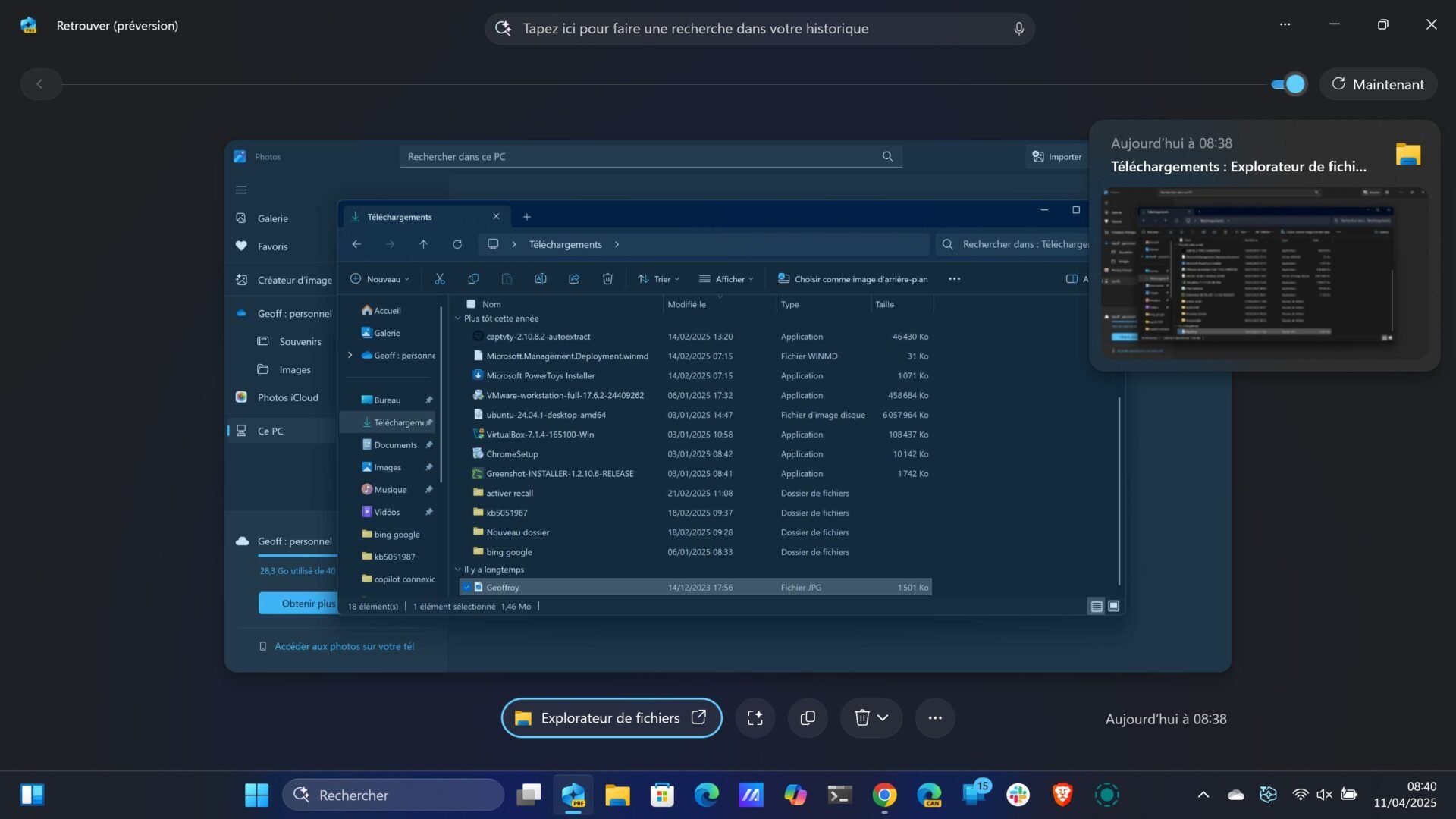Copy the snapshot with the copy icon
Image resolution: width=1456 pixels, height=819 pixels.
[x=808, y=718]
